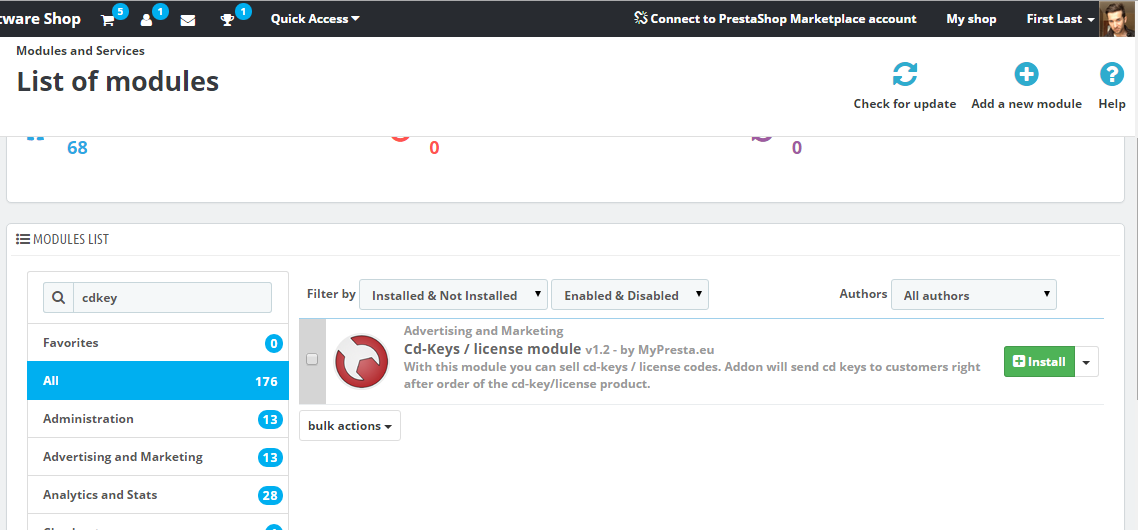
Task: Tick the Cd-Keys module checkbox
Action: (312, 360)
